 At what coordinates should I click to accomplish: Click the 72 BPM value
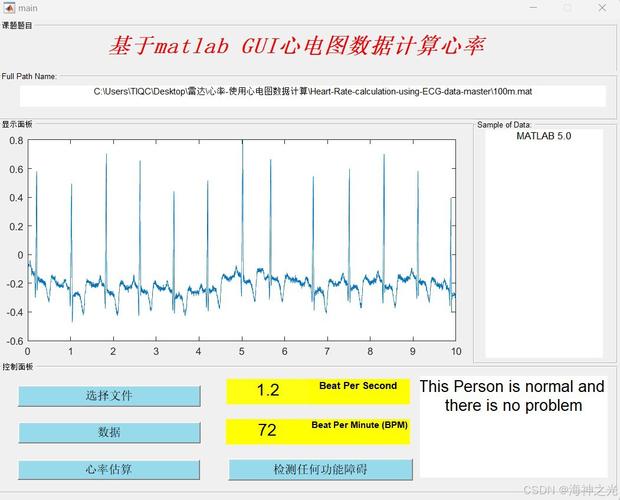(267, 431)
